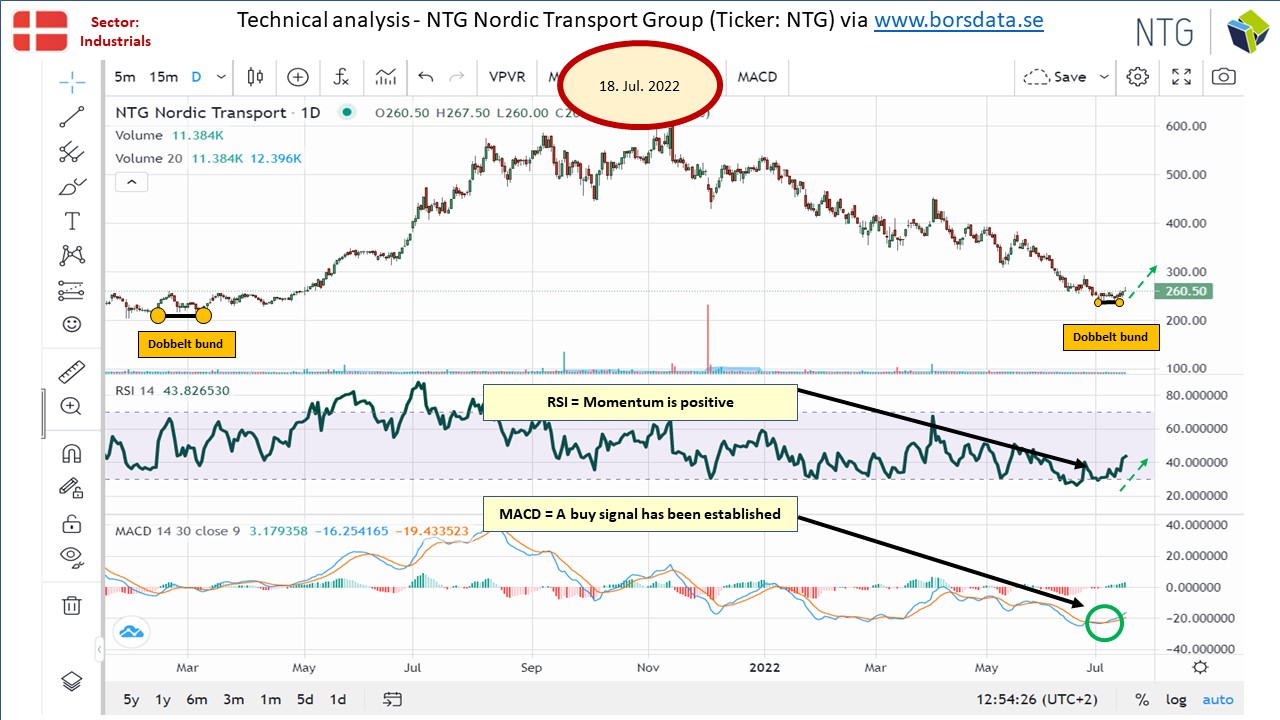Click the NTG Nordic Transport symbol title
This screenshot has width=1280, height=720.
click(201, 113)
